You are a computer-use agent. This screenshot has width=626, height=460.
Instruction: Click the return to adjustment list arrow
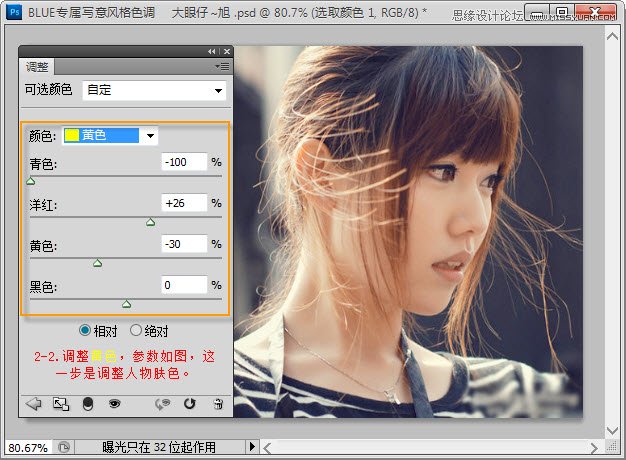(32, 404)
